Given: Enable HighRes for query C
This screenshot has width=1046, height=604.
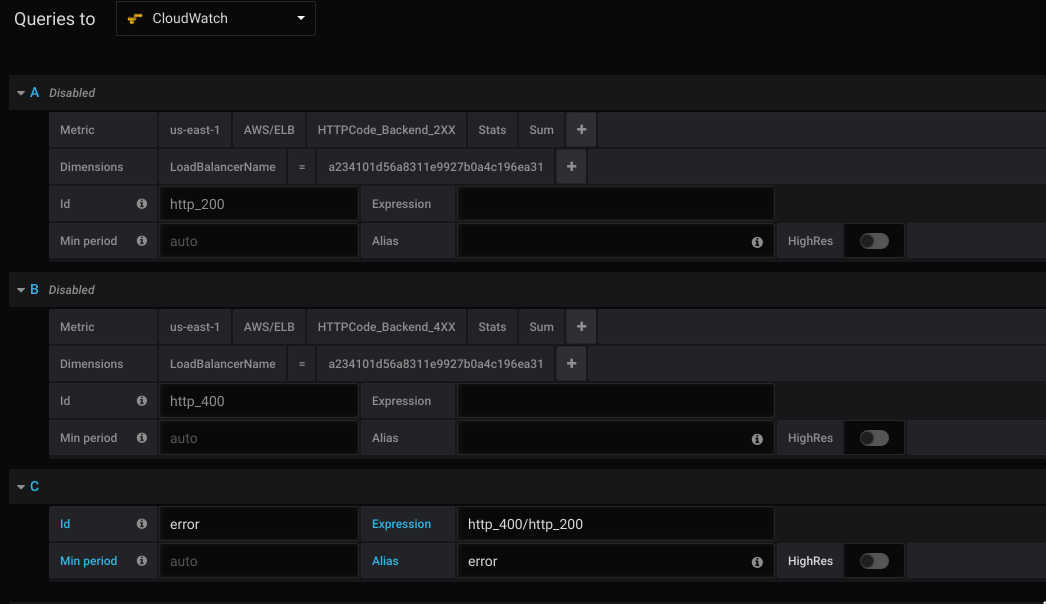Looking at the screenshot, I should (873, 561).
